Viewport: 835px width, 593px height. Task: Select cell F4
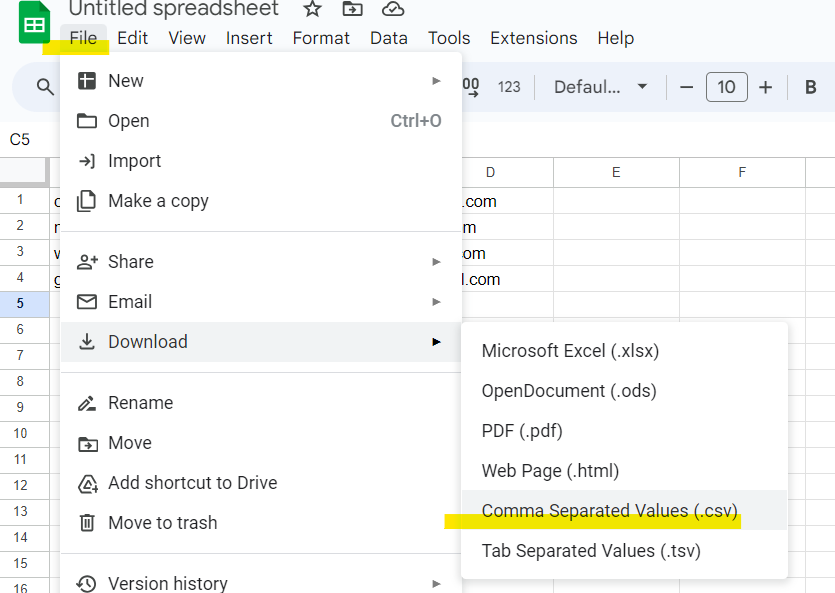[742, 278]
